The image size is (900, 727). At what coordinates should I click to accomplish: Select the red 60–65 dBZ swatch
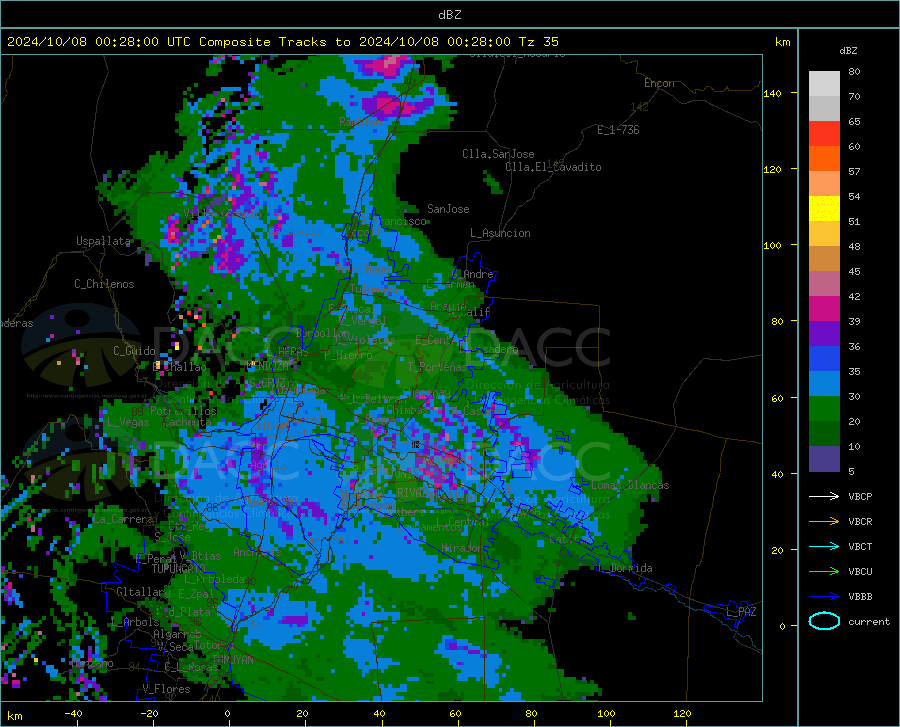pos(824,134)
